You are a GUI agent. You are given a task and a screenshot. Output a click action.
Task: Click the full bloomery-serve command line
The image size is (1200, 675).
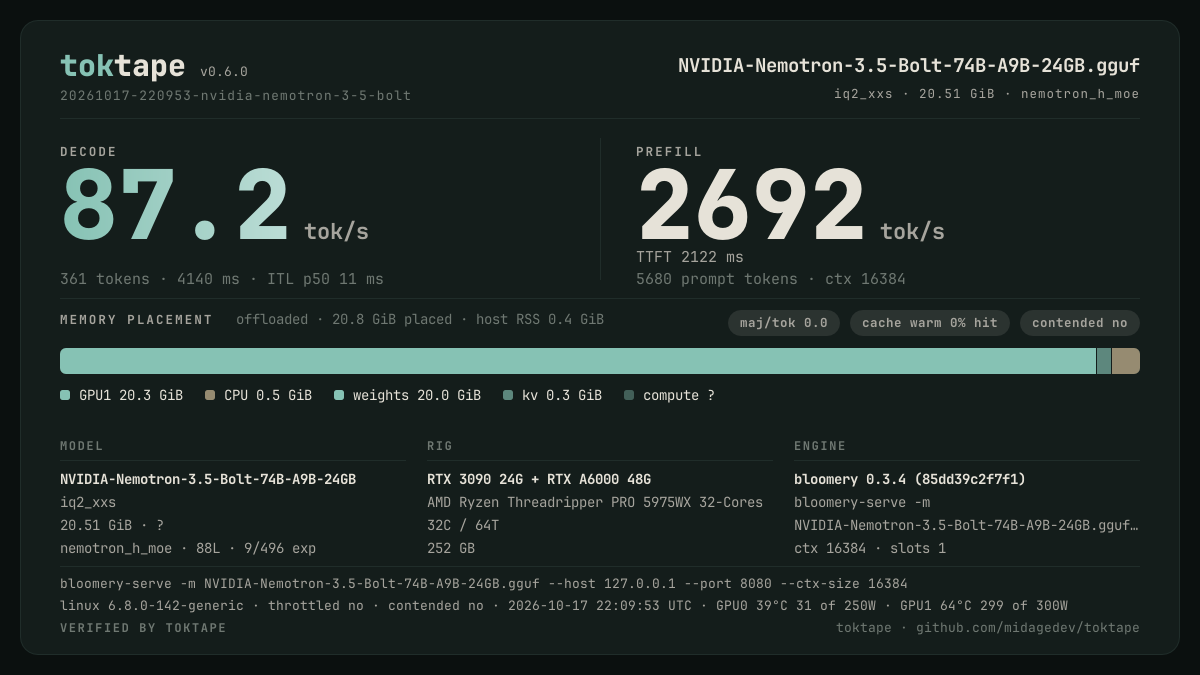(484, 583)
